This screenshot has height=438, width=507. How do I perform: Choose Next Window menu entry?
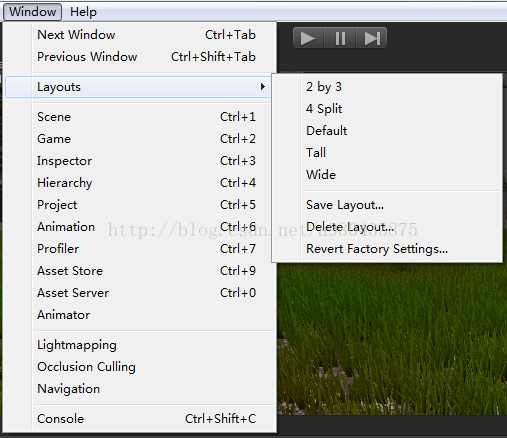click(x=140, y=35)
